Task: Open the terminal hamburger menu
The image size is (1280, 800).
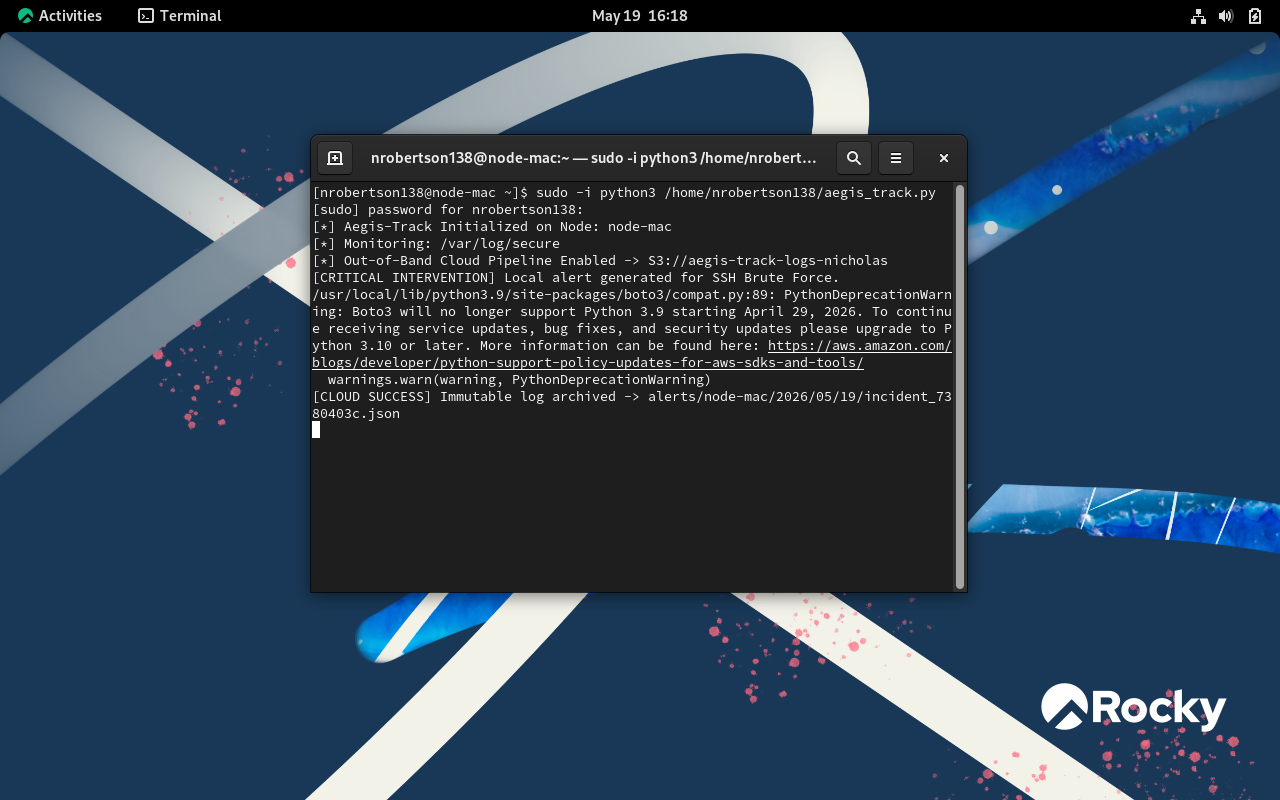Action: 896,158
